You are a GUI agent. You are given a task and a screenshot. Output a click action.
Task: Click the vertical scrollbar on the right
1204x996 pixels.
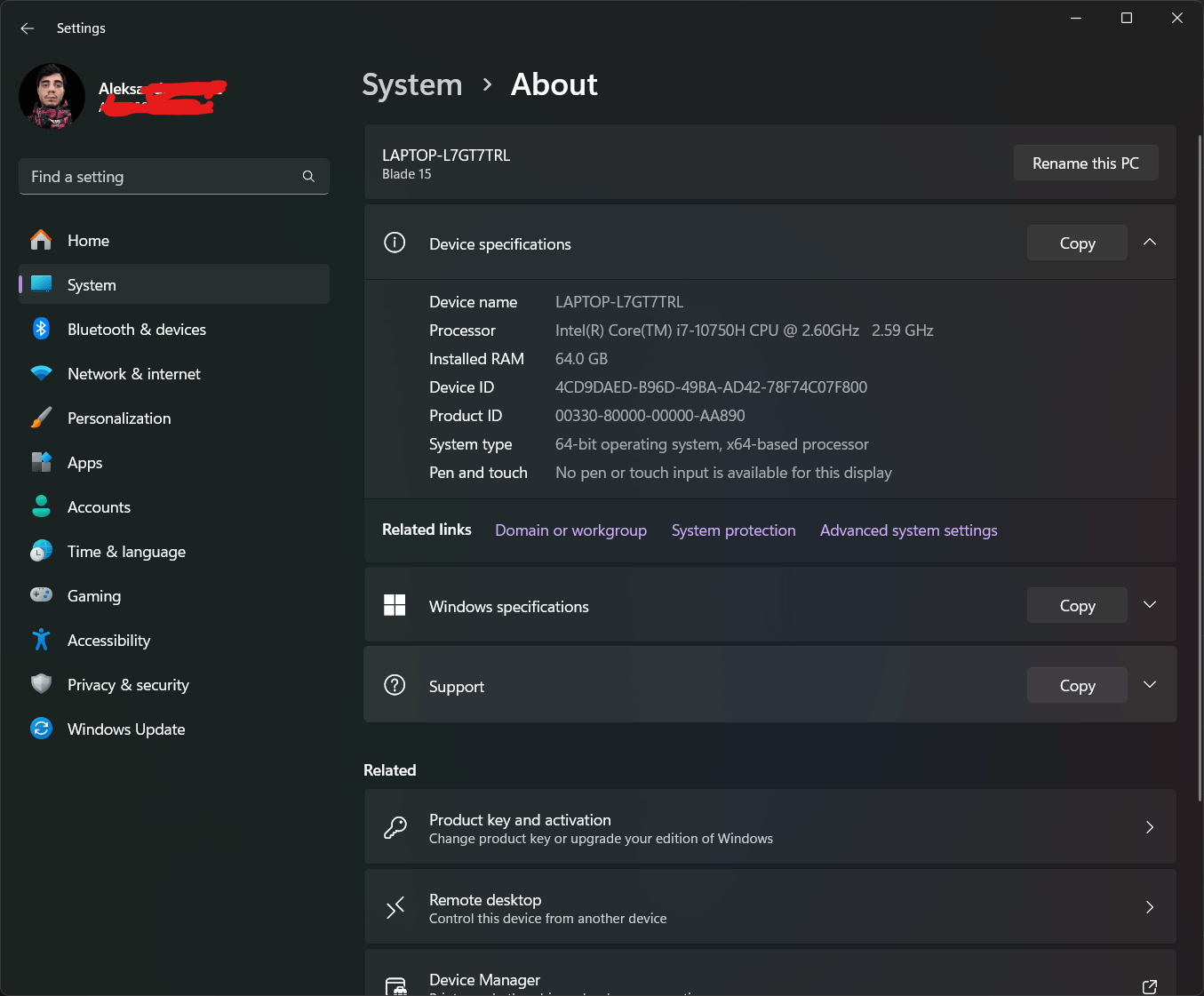[1200, 466]
